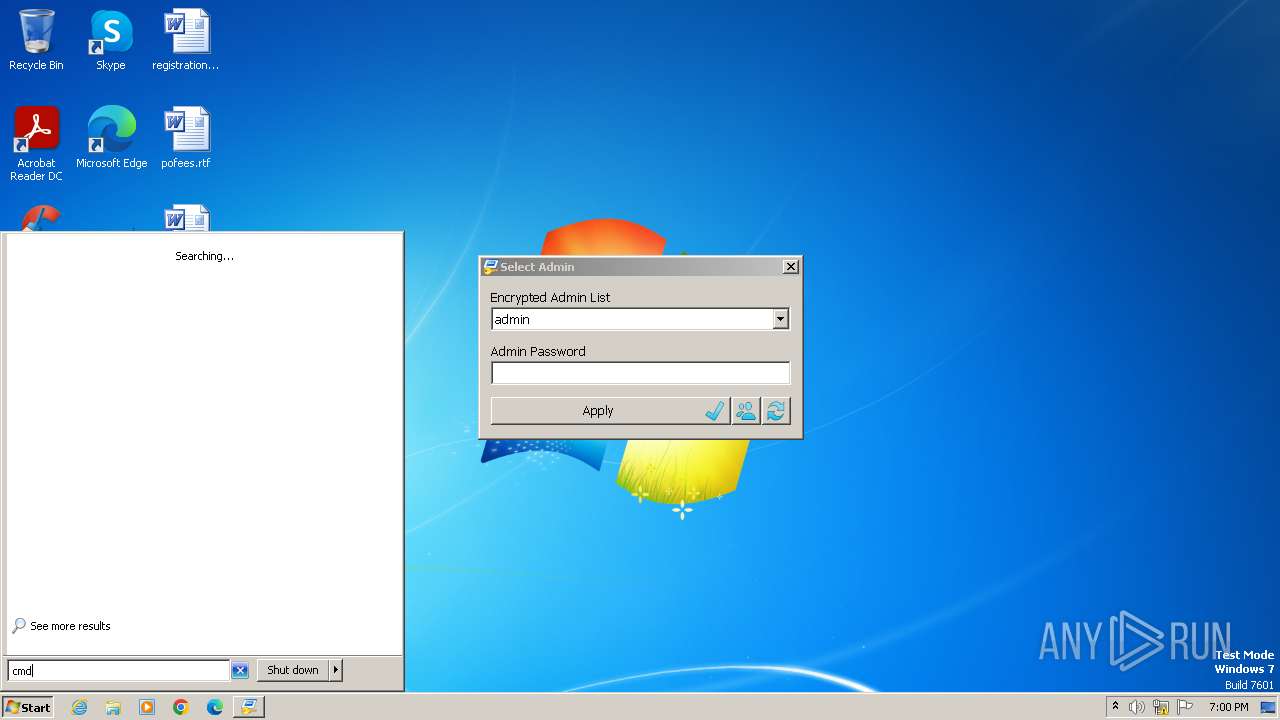This screenshot has height=720, width=1280.
Task: Focus the Admin Password input field
Action: [640, 373]
